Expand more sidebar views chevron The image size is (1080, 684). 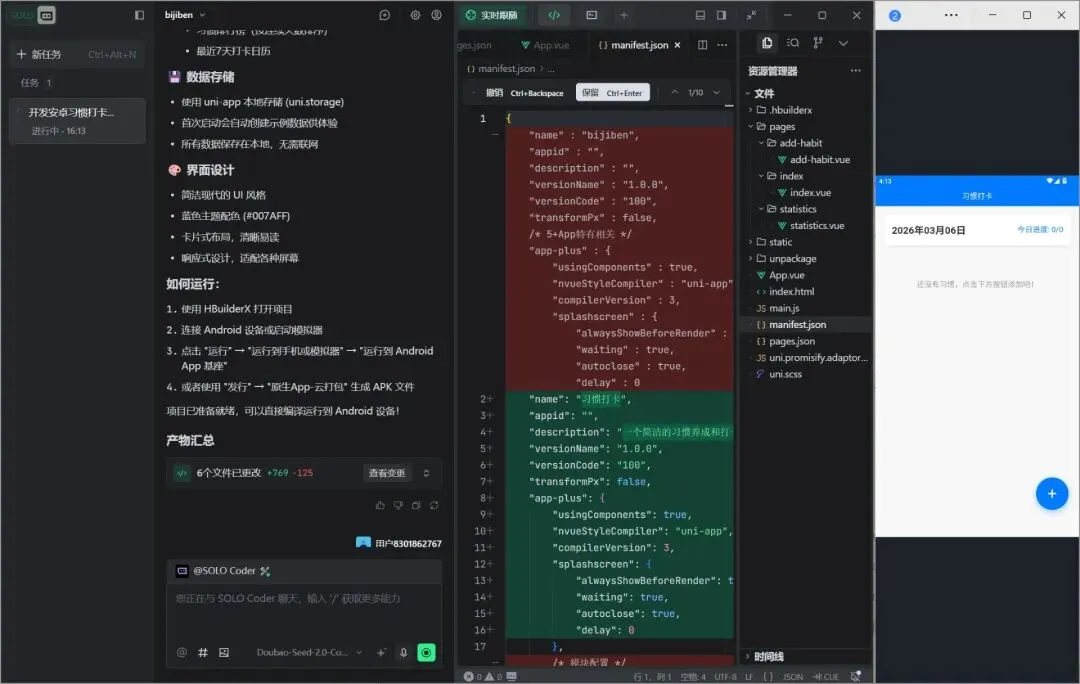[843, 43]
